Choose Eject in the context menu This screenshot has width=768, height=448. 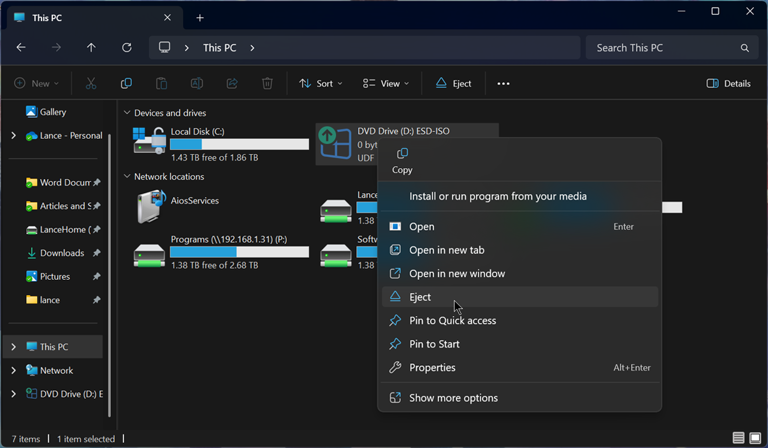pyautogui.click(x=520, y=297)
